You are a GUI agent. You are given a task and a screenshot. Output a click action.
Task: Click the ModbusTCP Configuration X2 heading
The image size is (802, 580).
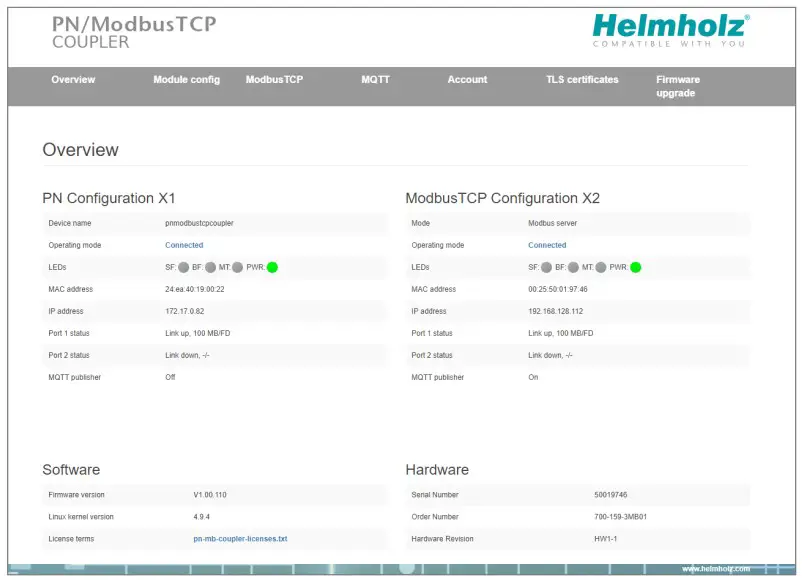503,198
